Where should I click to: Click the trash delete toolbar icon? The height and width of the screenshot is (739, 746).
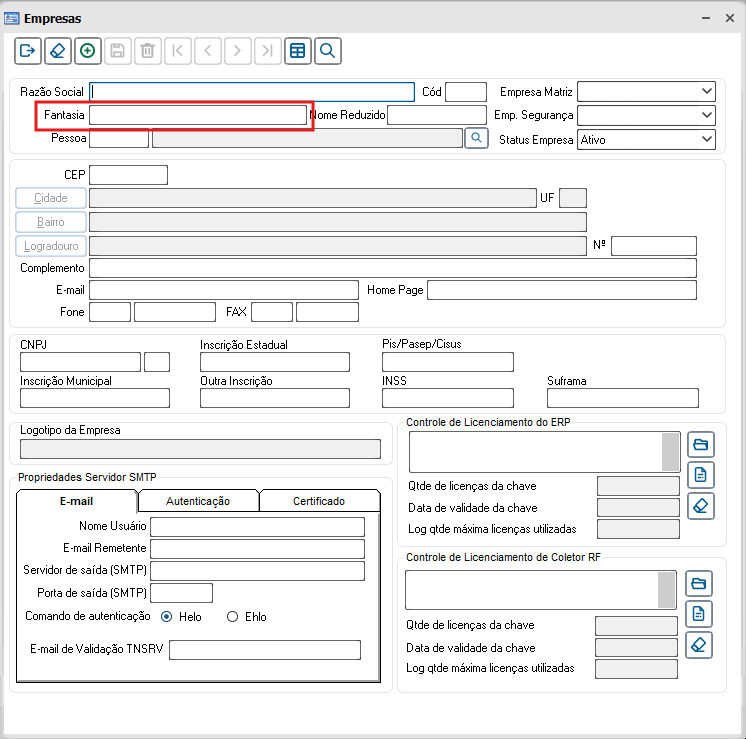tap(147, 50)
